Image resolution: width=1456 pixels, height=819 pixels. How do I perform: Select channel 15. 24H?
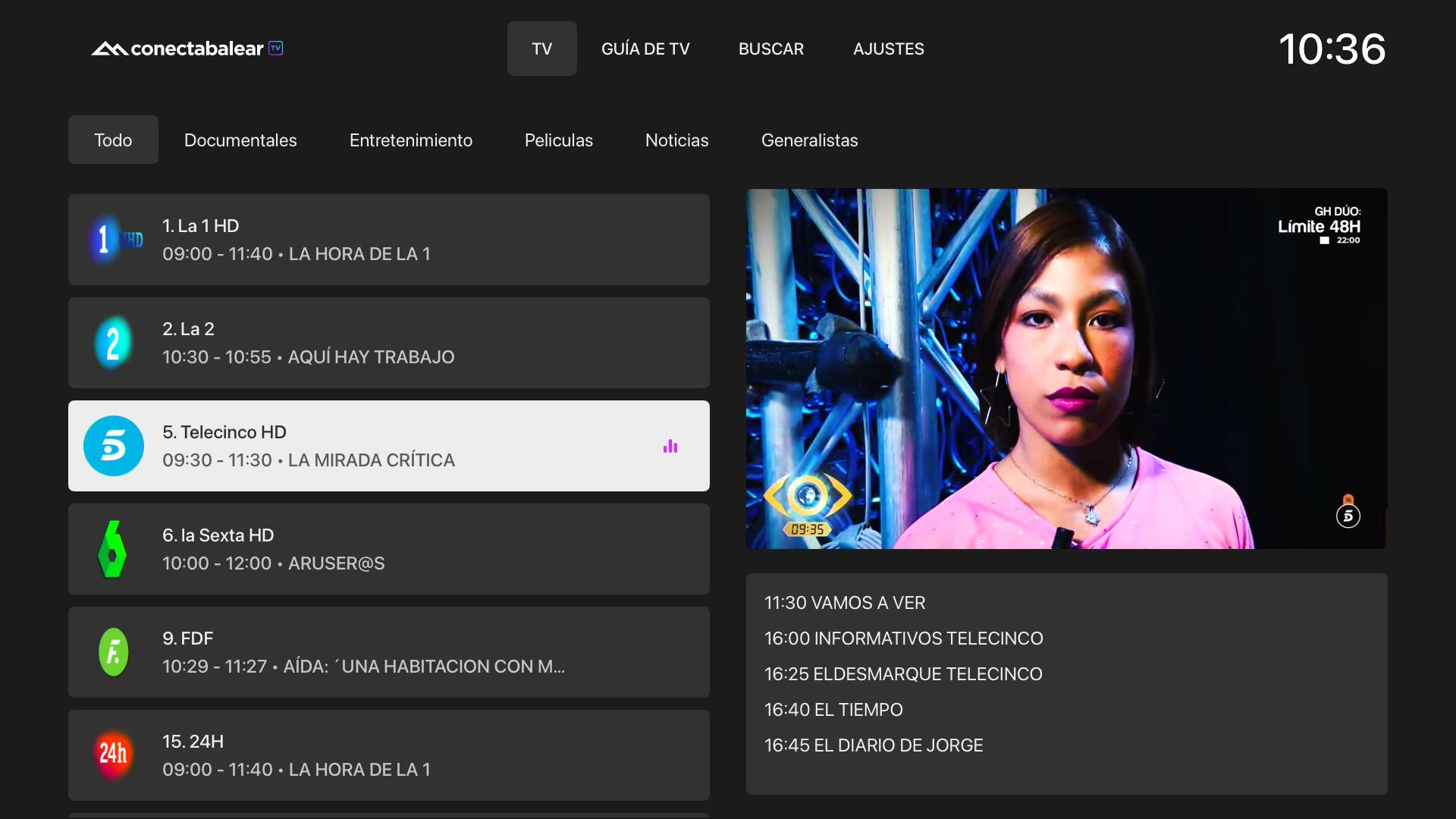pyautogui.click(x=389, y=755)
